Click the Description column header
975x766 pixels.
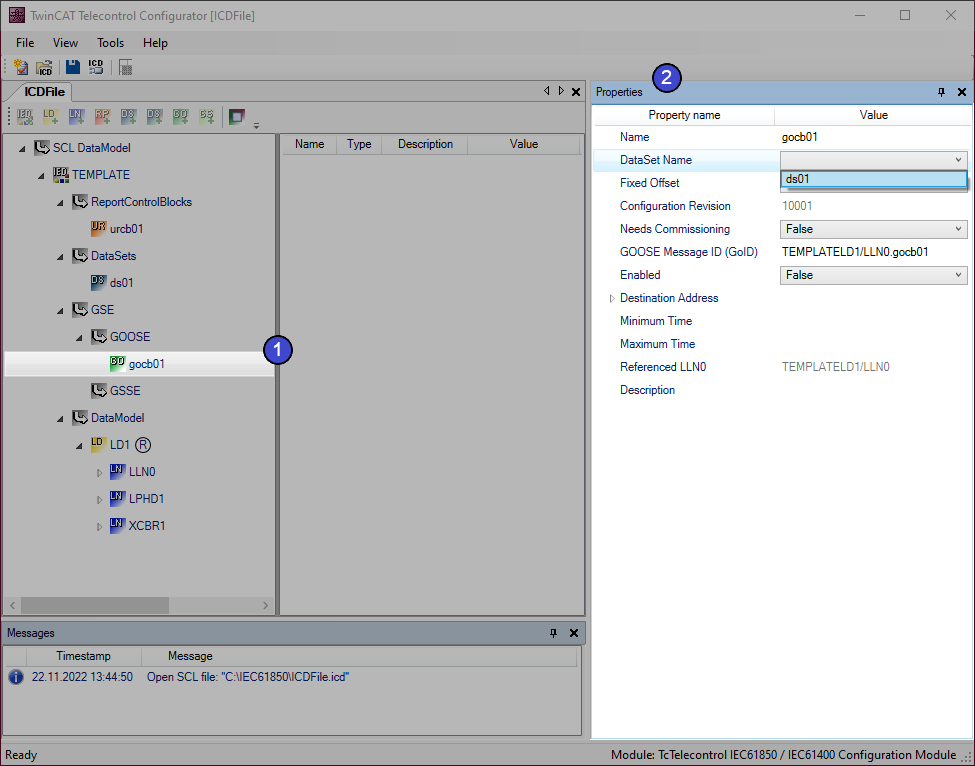click(x=425, y=144)
